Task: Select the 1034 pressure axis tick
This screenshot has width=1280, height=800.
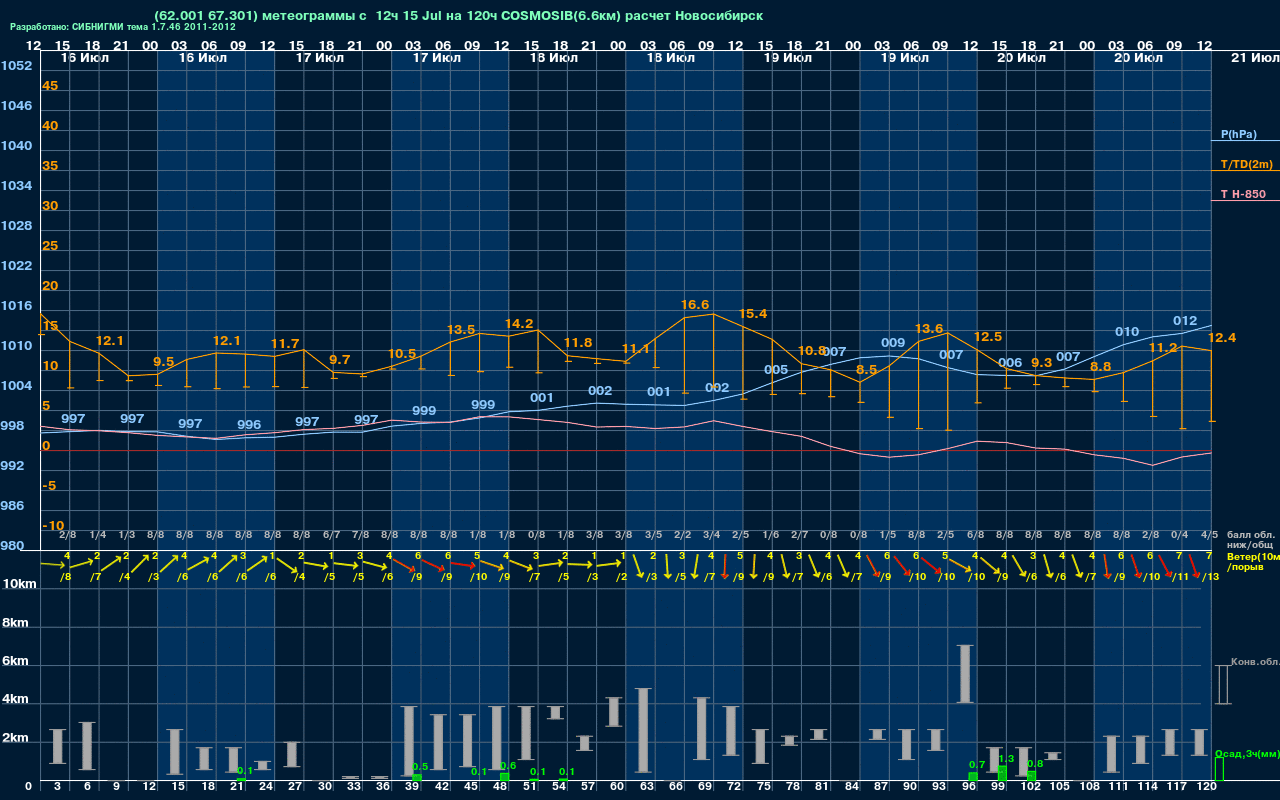Action: 16,186
